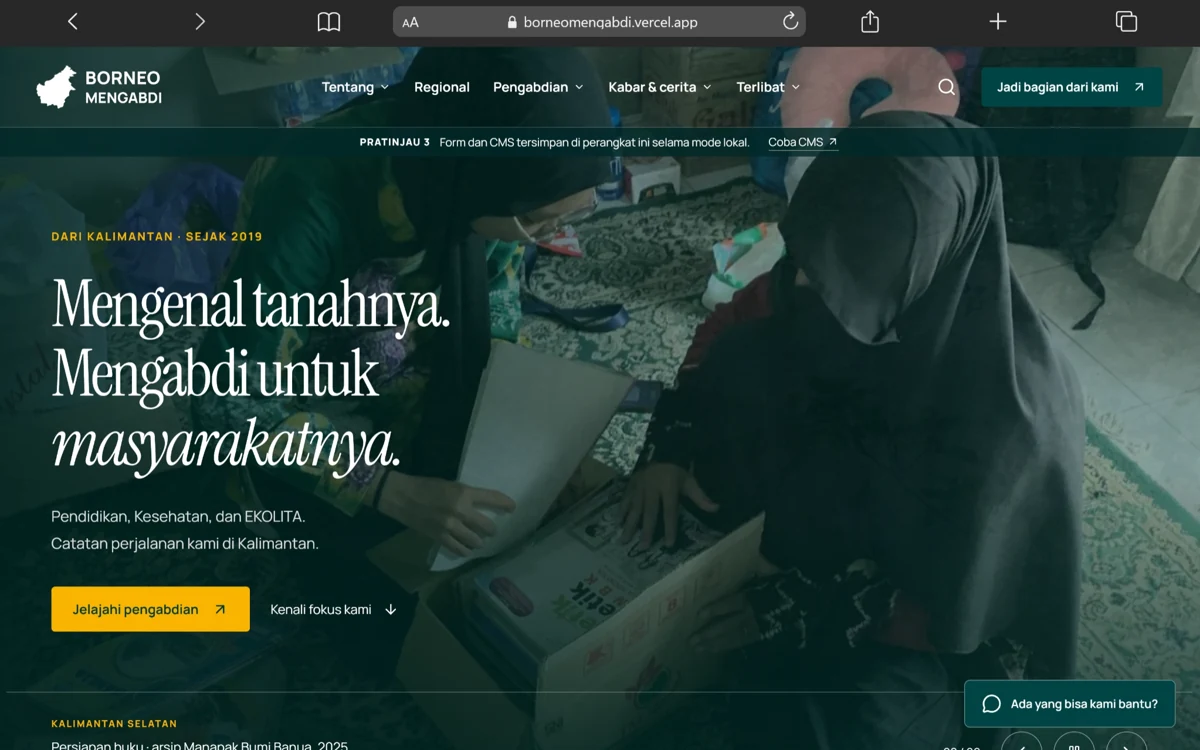Viewport: 1200px width, 750px height.
Task: Click the PRATINJAU 3 label
Action: [394, 142]
